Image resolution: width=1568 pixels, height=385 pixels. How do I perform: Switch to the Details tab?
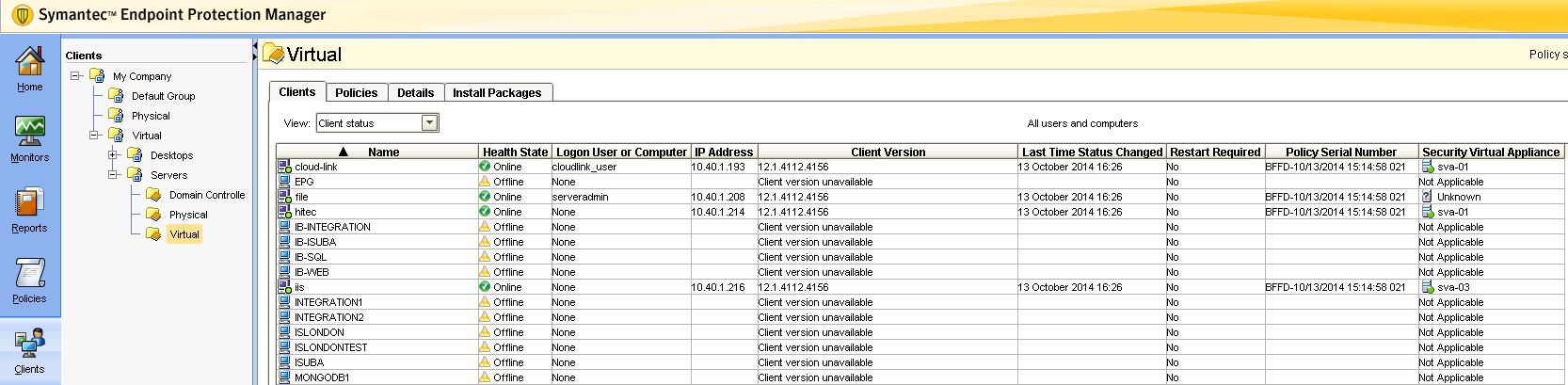tap(415, 92)
